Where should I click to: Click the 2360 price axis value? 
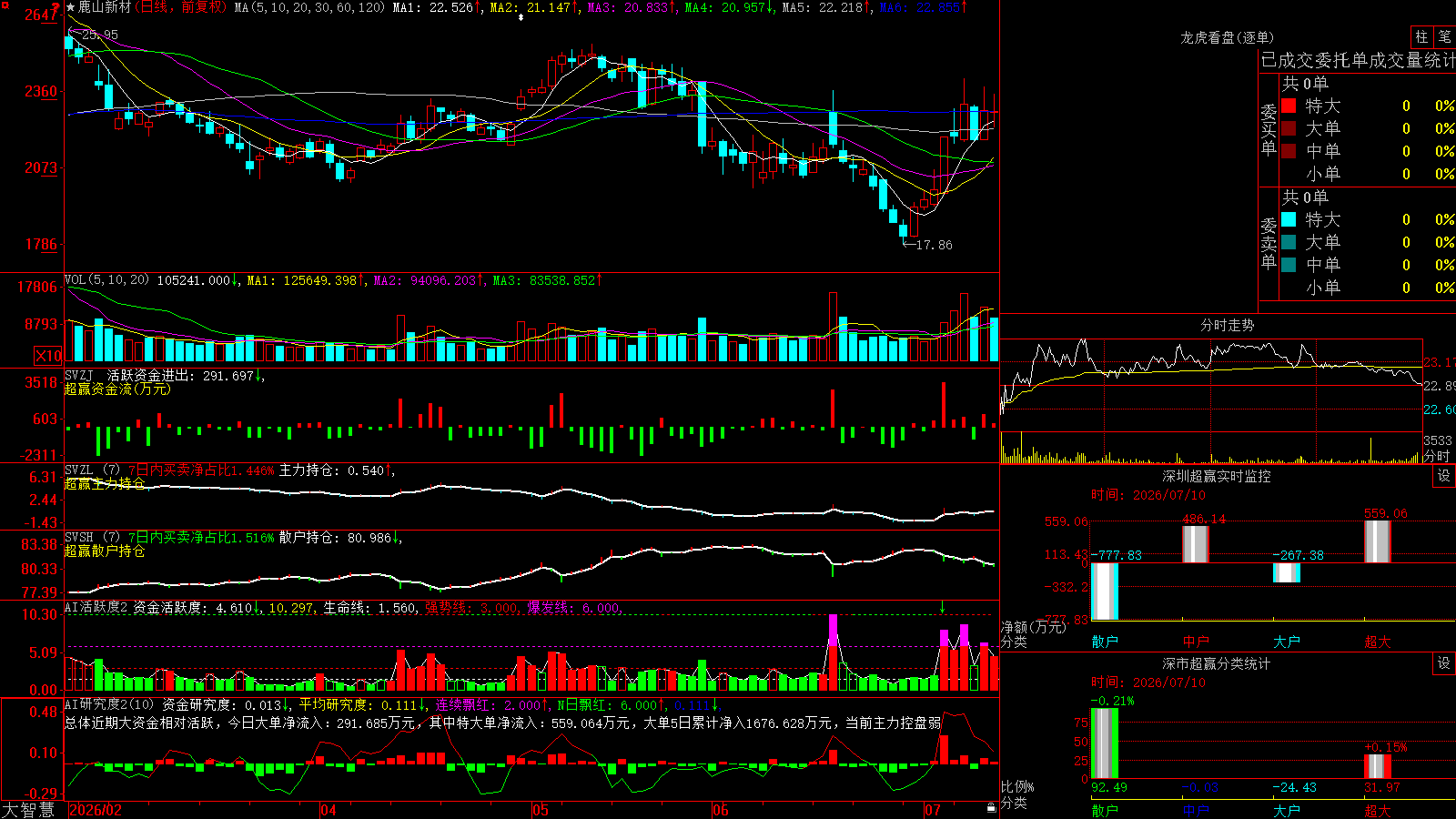(40, 91)
